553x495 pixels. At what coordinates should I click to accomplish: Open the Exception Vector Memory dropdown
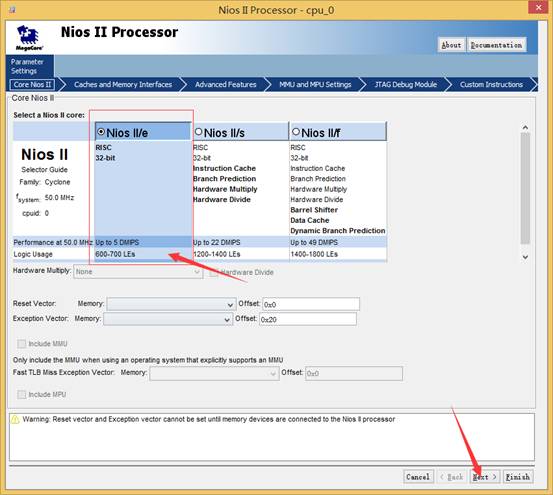168,319
